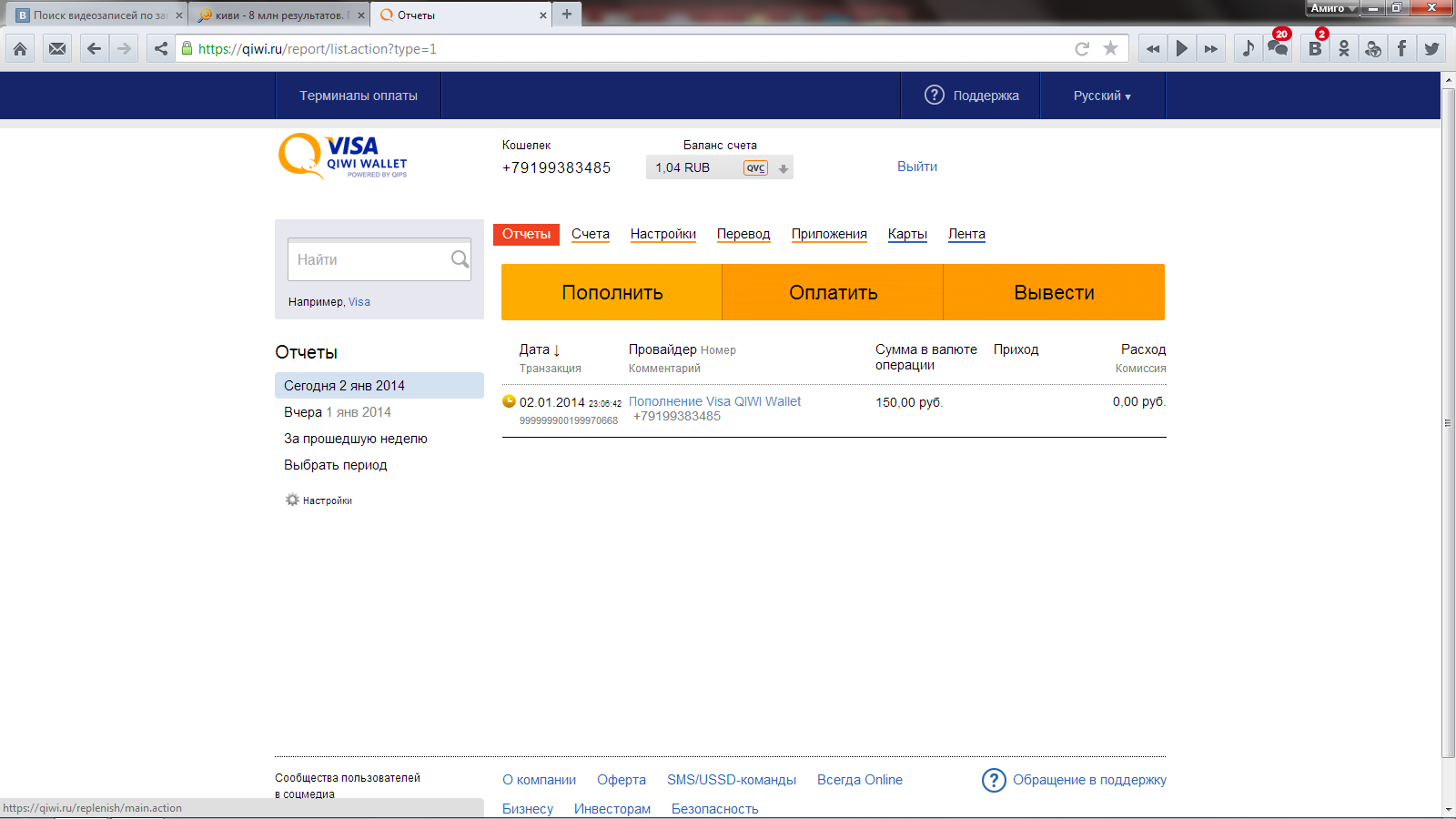1456x819 pixels.
Task: Open the Терминалы оплаты menu item
Action: [359, 96]
